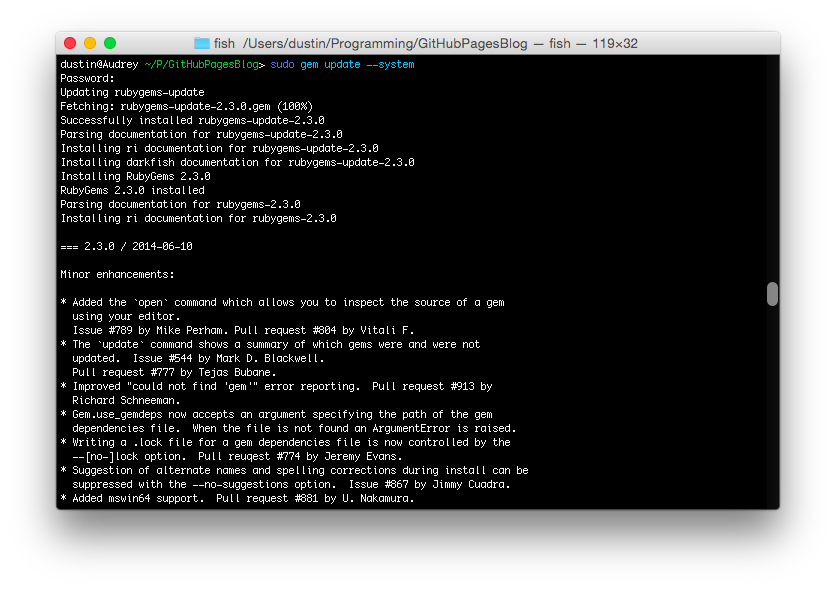Click the 'Minor enhancements:' line
The height and width of the screenshot is (590, 836).
[117, 274]
